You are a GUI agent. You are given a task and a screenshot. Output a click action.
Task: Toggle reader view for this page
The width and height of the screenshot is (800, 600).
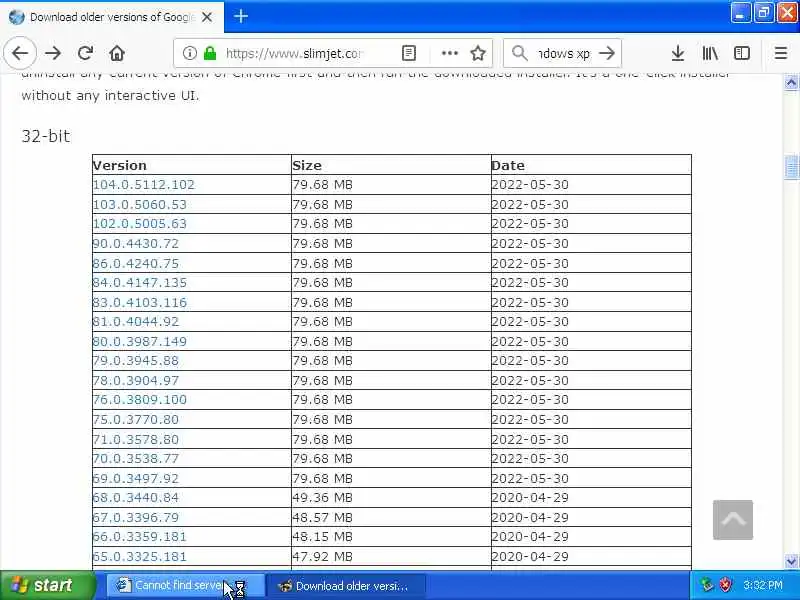pos(409,53)
